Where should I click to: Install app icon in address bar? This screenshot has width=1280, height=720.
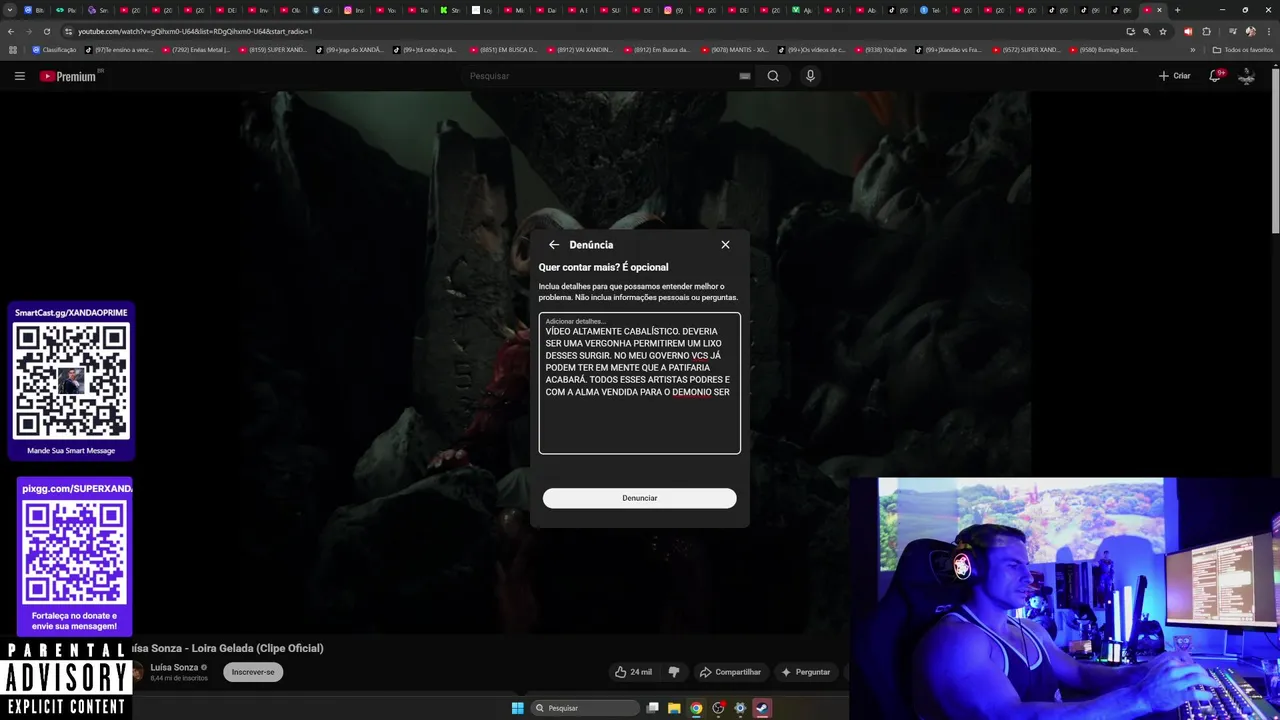[x=1131, y=31]
